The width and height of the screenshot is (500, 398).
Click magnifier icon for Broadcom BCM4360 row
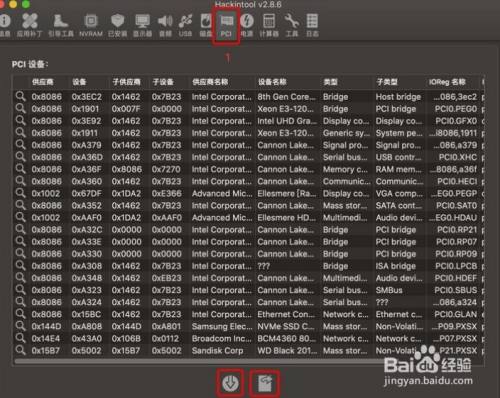[x=20, y=338]
